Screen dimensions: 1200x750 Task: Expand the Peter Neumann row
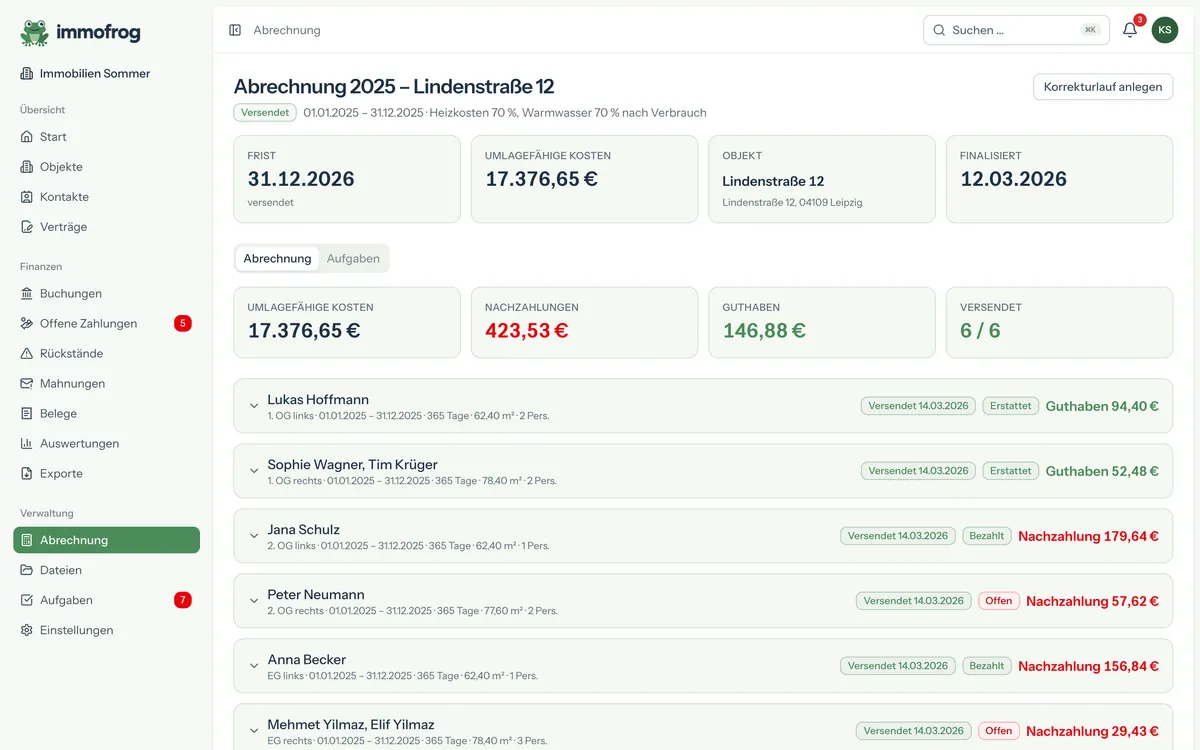point(703,601)
